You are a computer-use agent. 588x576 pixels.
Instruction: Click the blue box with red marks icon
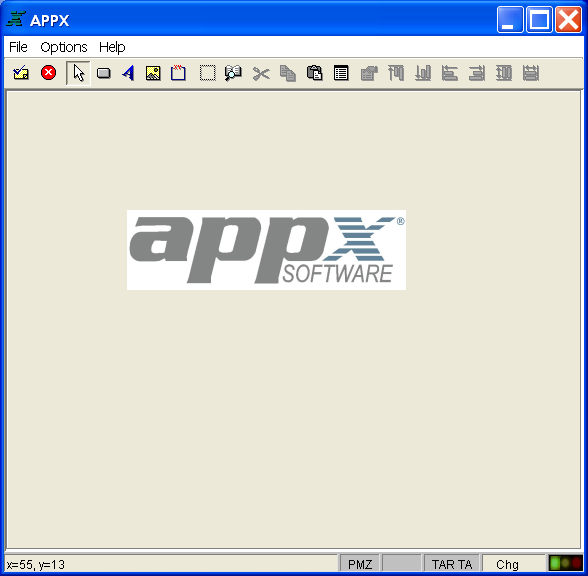click(x=178, y=73)
